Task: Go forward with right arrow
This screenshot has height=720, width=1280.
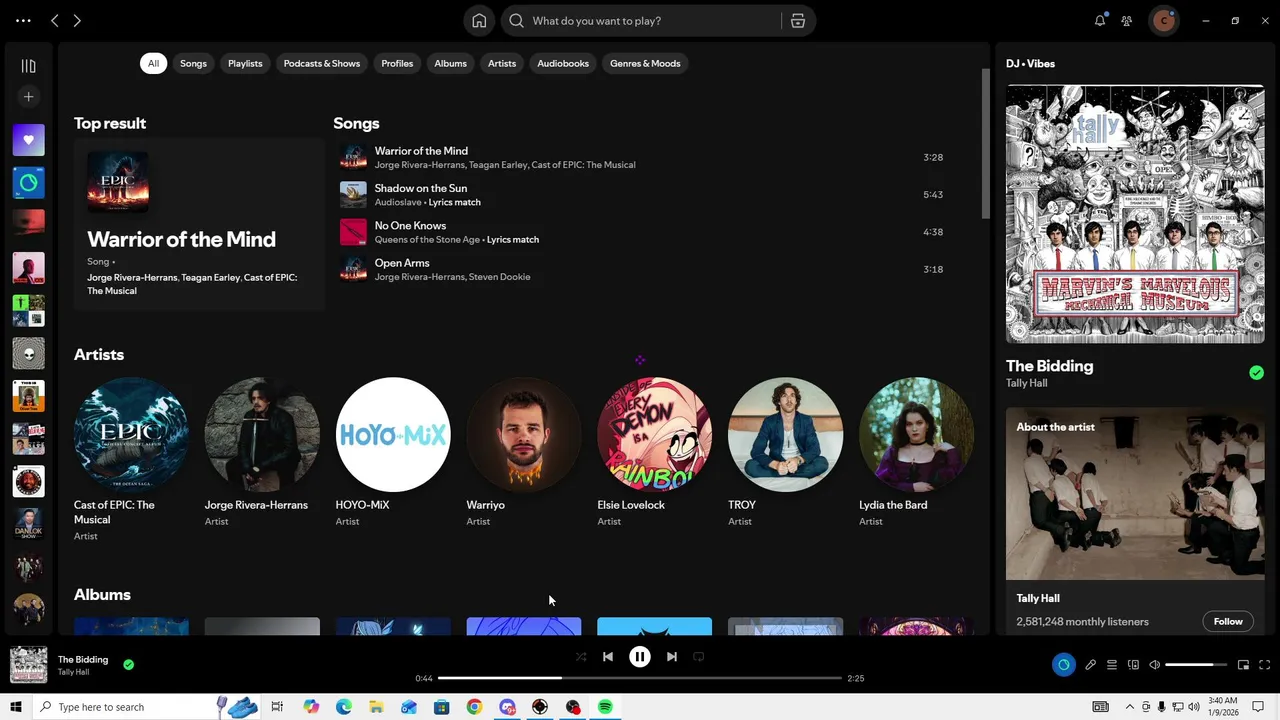Action: click(x=77, y=21)
